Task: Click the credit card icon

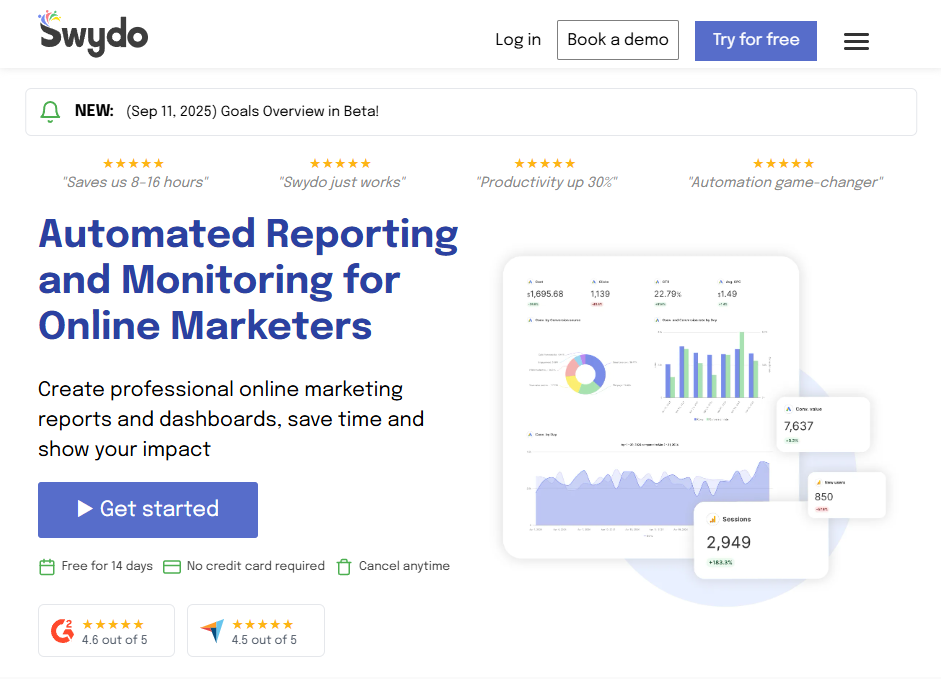Action: 172,567
